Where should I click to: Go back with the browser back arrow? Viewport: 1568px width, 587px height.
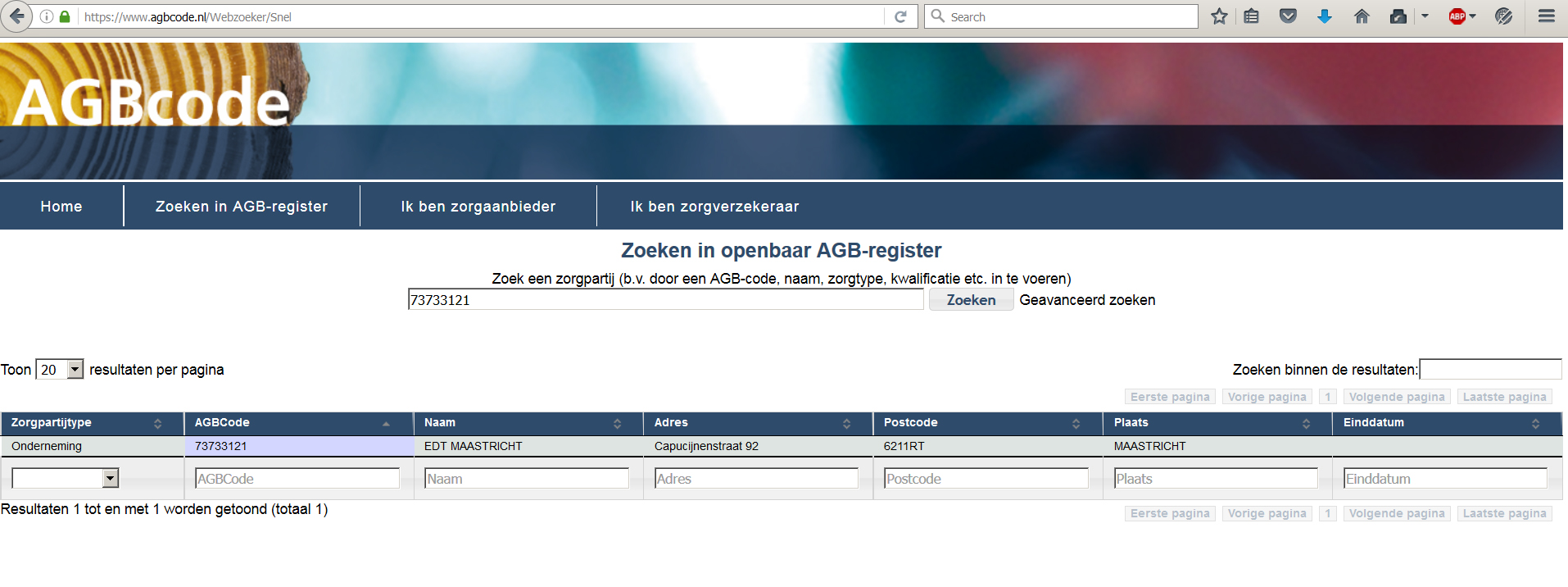click(x=16, y=16)
